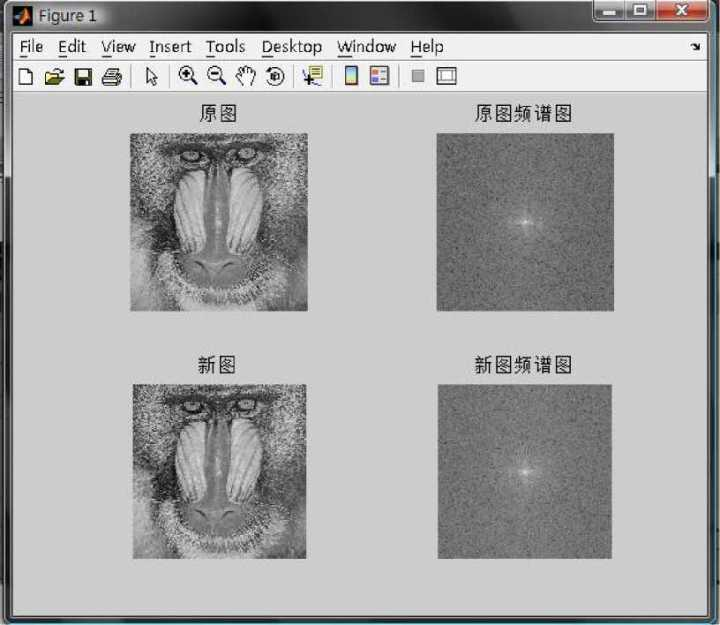Open the Tools menu
This screenshot has width=720, height=625.
pyautogui.click(x=225, y=47)
